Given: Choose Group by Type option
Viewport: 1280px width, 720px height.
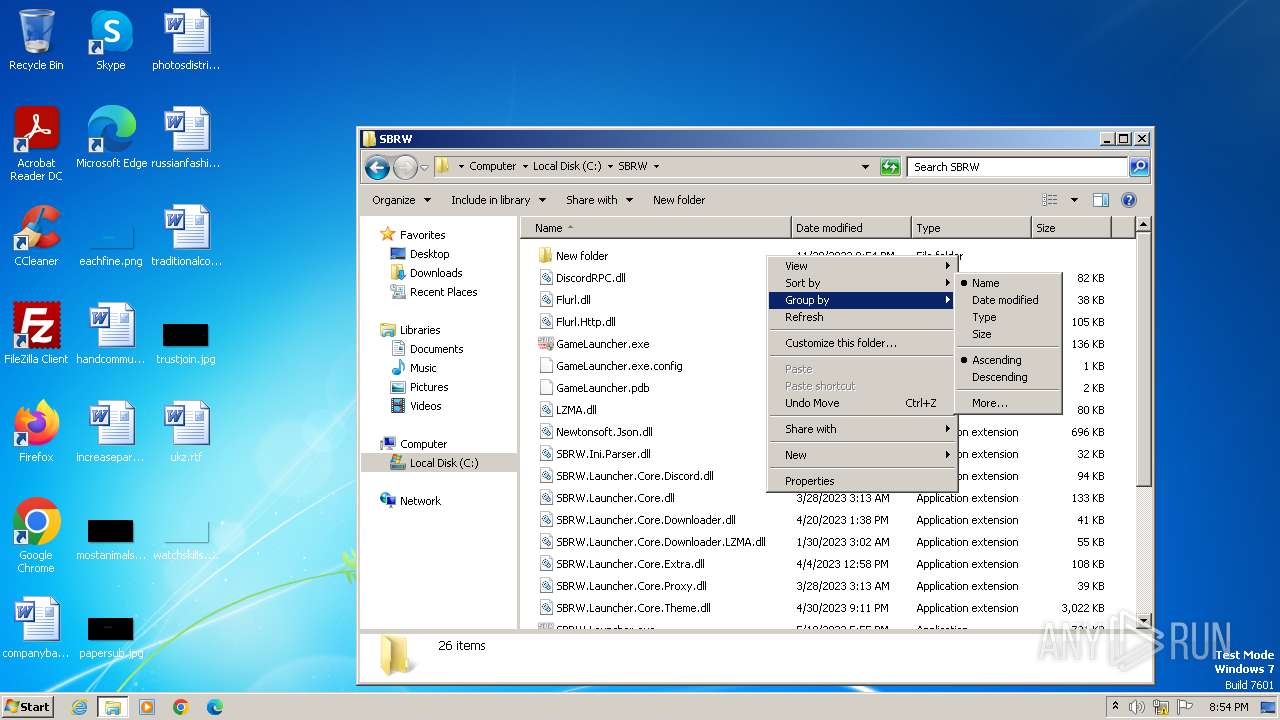Looking at the screenshot, I should tap(1008, 317).
